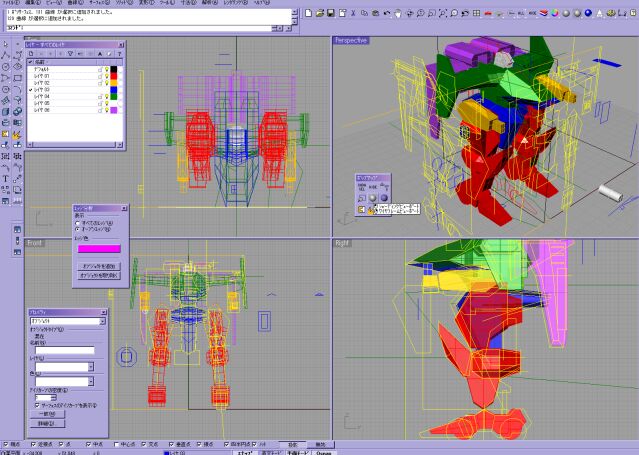This screenshot has height=455, width=639.
Task: Open the object type dropdown atop Properties panel
Action: (x=102, y=321)
